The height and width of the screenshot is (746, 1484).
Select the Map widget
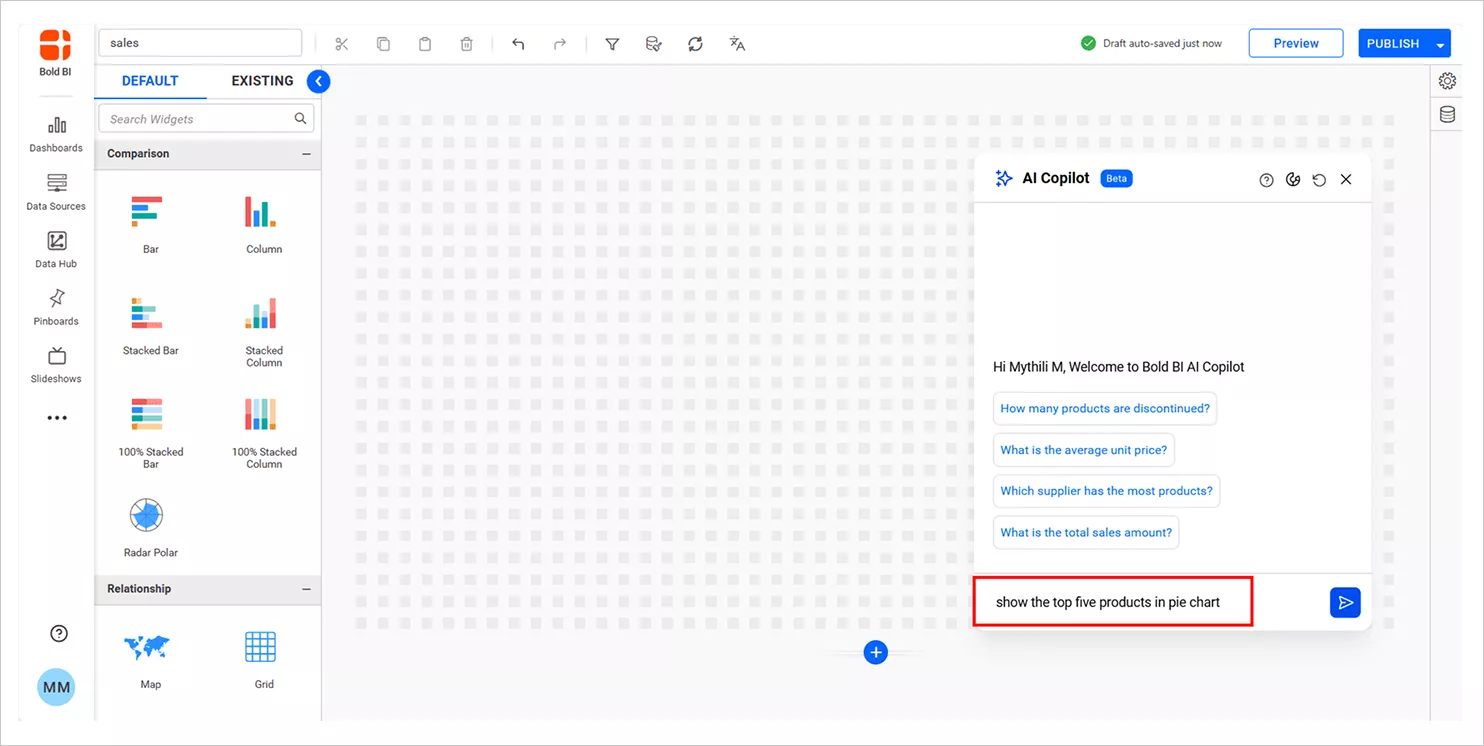(x=150, y=660)
